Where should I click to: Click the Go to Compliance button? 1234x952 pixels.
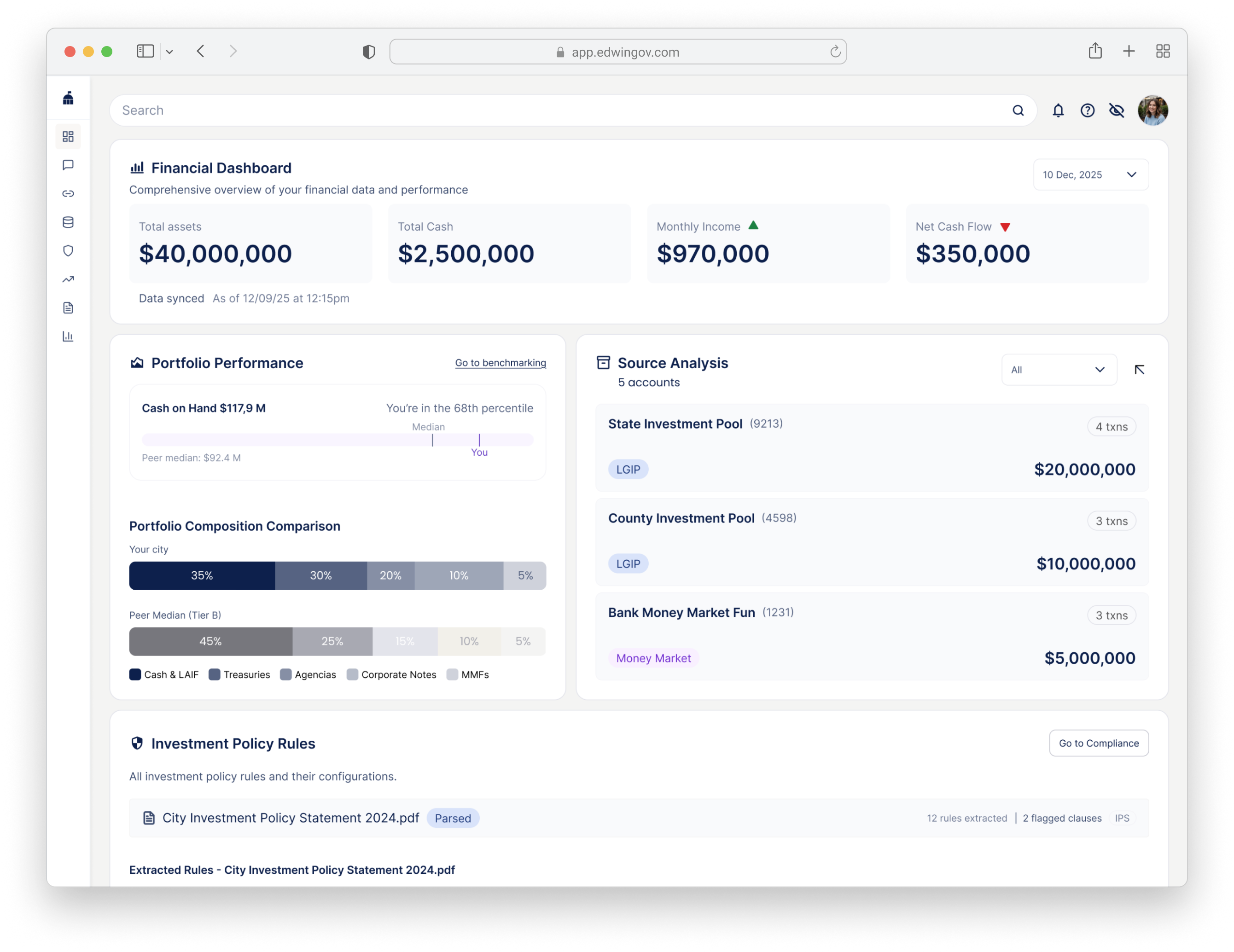(x=1098, y=743)
